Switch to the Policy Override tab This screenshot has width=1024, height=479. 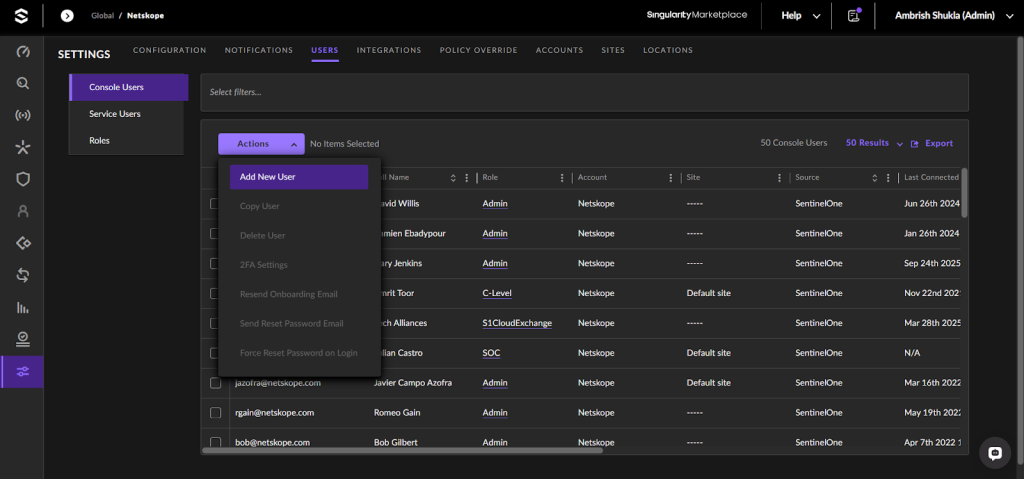pyautogui.click(x=479, y=50)
